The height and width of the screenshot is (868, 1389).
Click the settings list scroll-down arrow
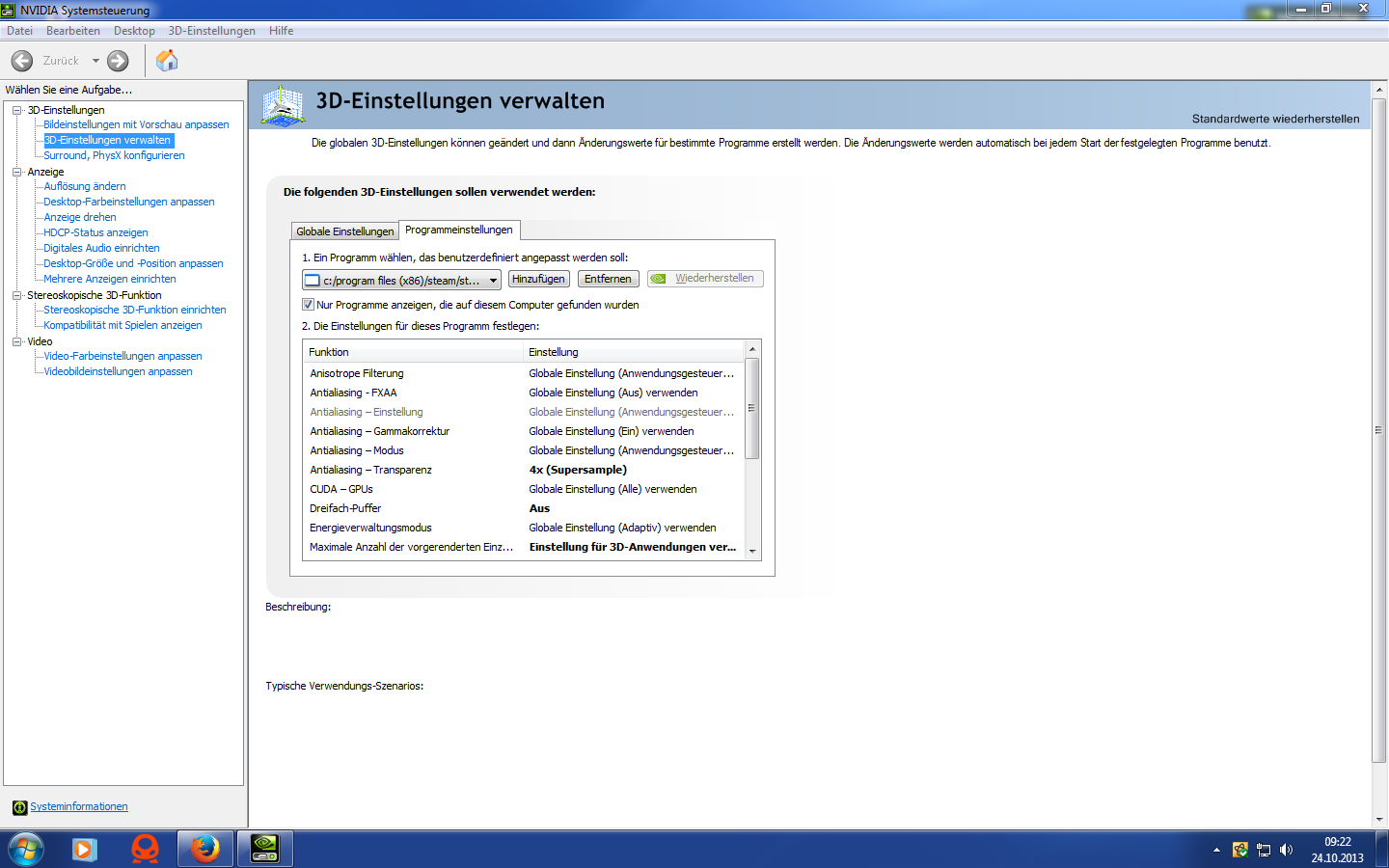coord(752,552)
